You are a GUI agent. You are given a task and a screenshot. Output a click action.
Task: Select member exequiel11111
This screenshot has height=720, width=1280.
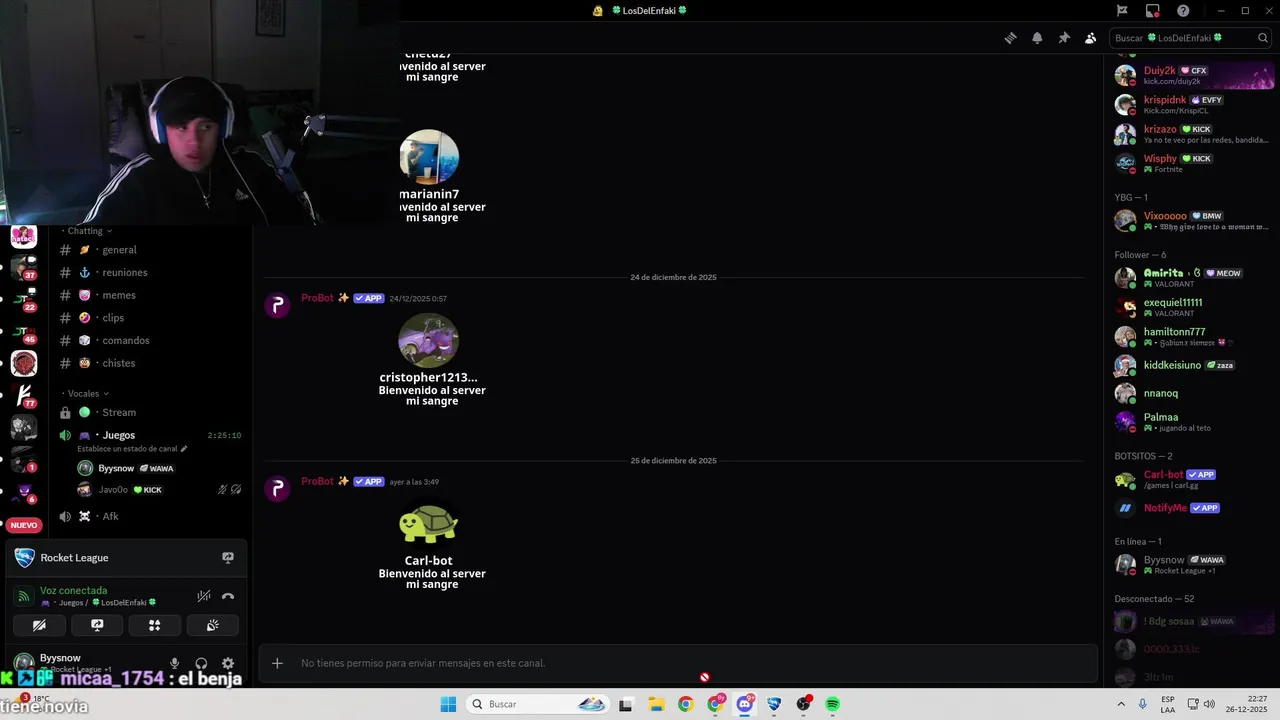pyautogui.click(x=1192, y=307)
